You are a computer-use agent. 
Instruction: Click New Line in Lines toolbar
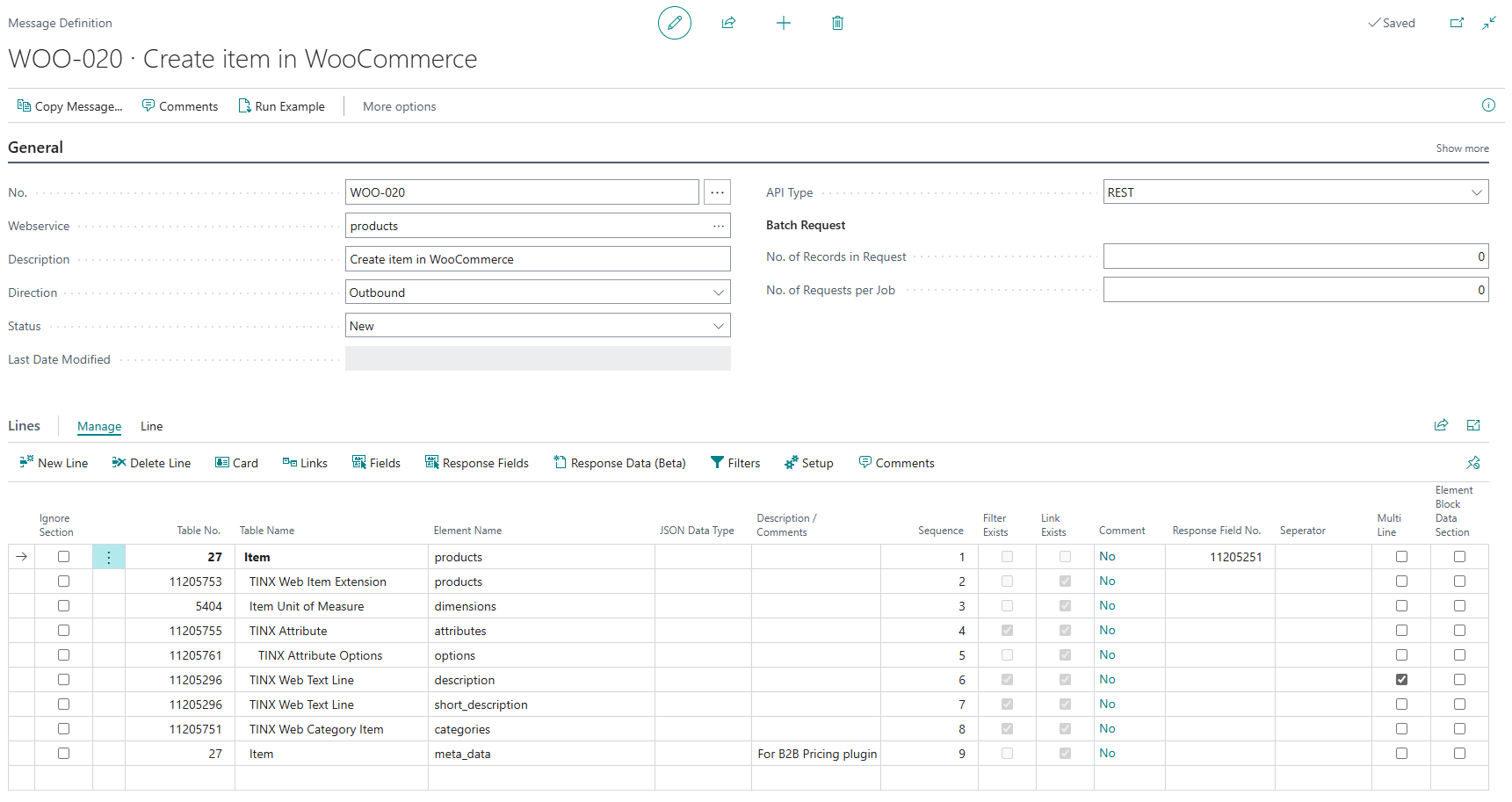pyautogui.click(x=54, y=463)
